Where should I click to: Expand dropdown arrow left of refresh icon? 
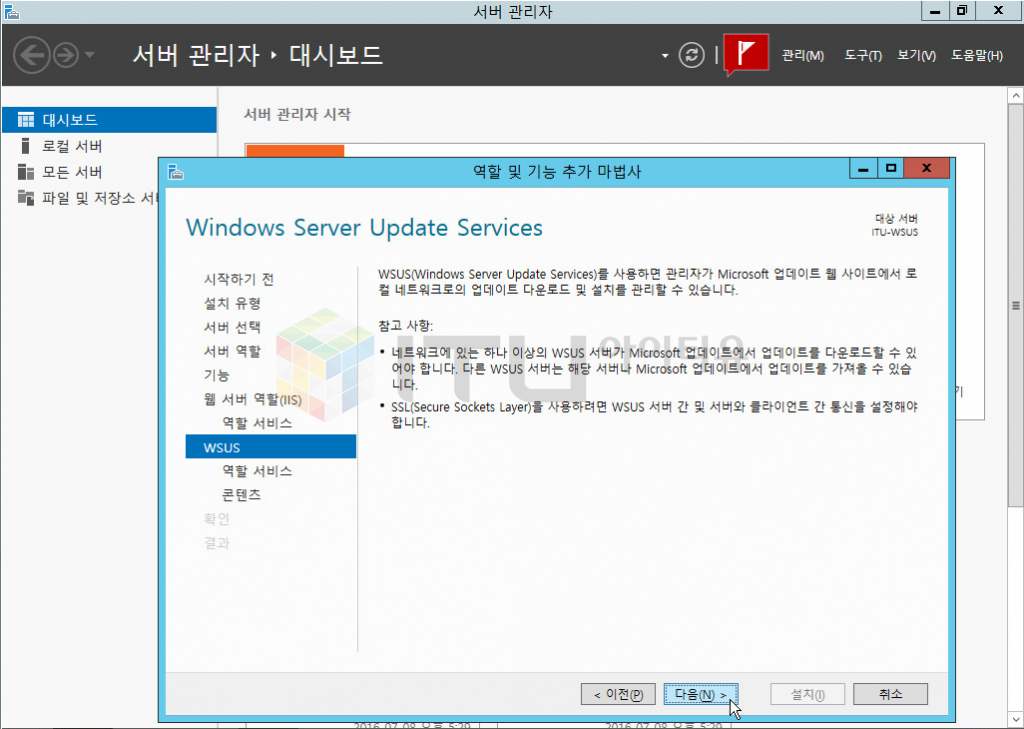pos(665,56)
